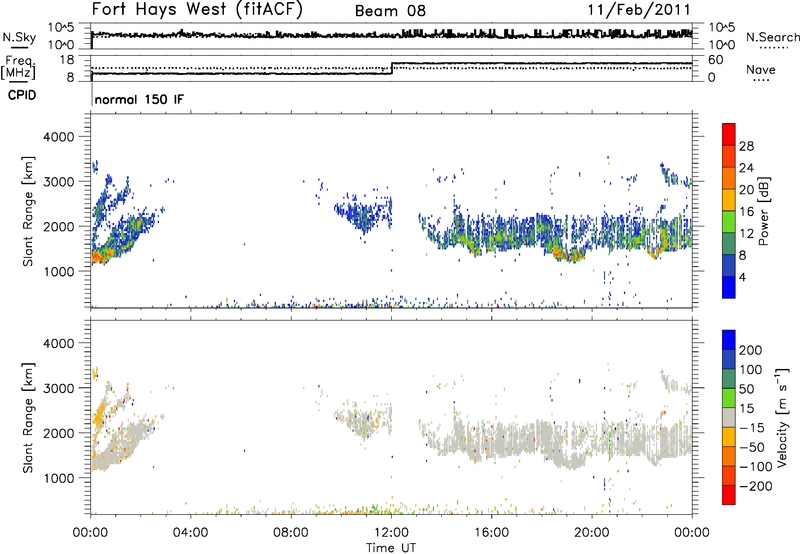The height and width of the screenshot is (554, 800).
Task: Click the '16:00' time tick label
Action: tap(491, 533)
